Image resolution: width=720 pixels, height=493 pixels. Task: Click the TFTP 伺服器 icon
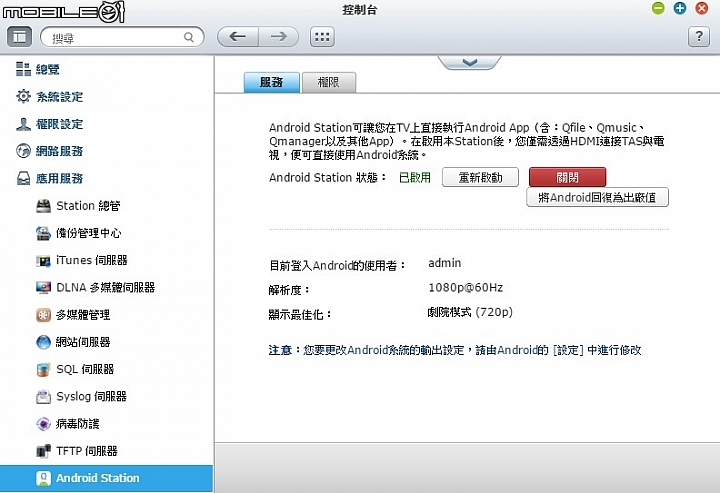pos(43,451)
